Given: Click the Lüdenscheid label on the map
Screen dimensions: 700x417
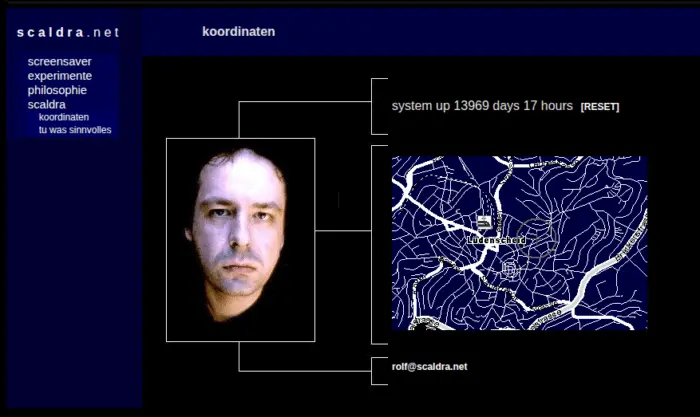Looking at the screenshot, I should pyautogui.click(x=496, y=240).
